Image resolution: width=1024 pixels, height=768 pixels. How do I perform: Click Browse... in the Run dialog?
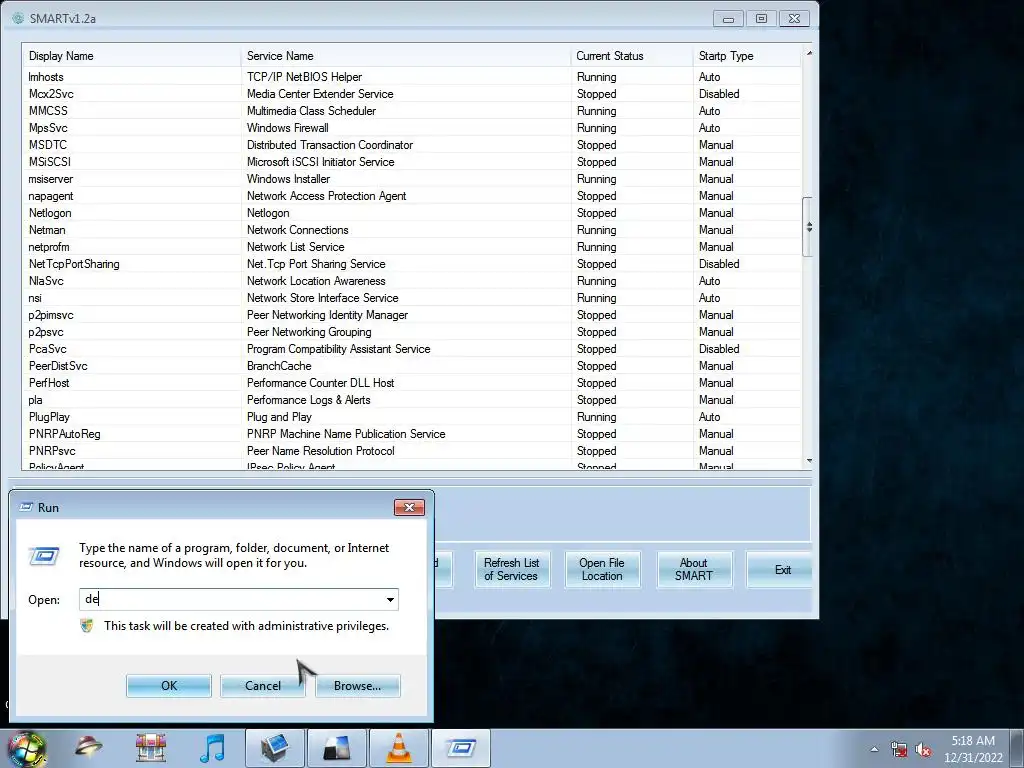(x=357, y=686)
